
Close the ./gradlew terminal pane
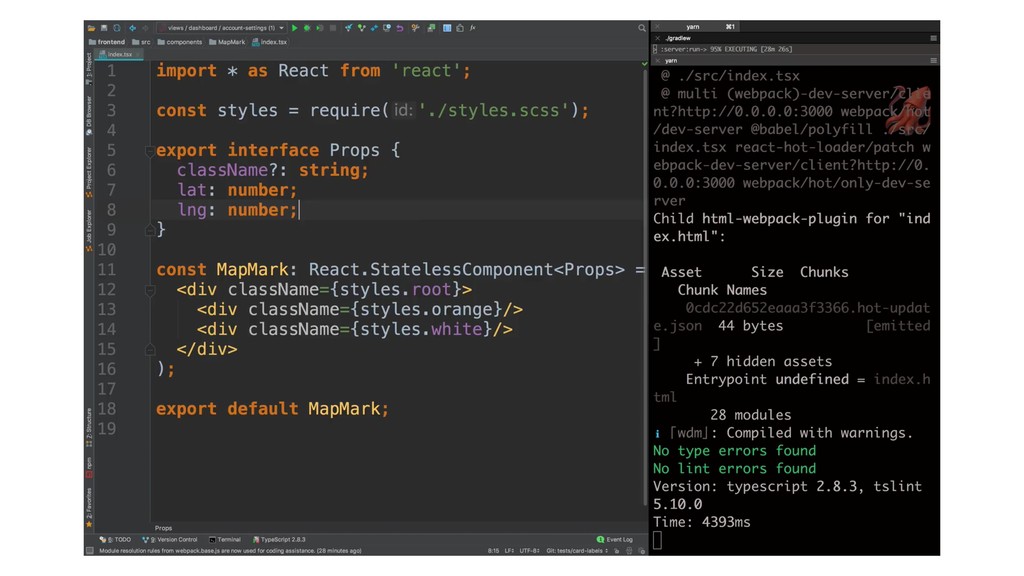[657, 39]
